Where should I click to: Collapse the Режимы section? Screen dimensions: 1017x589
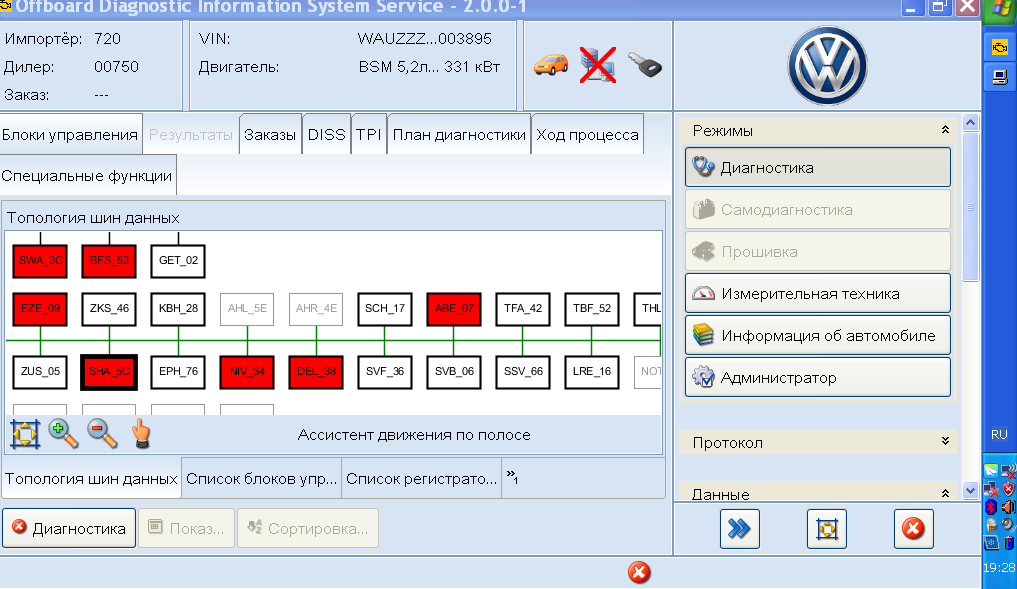[944, 131]
